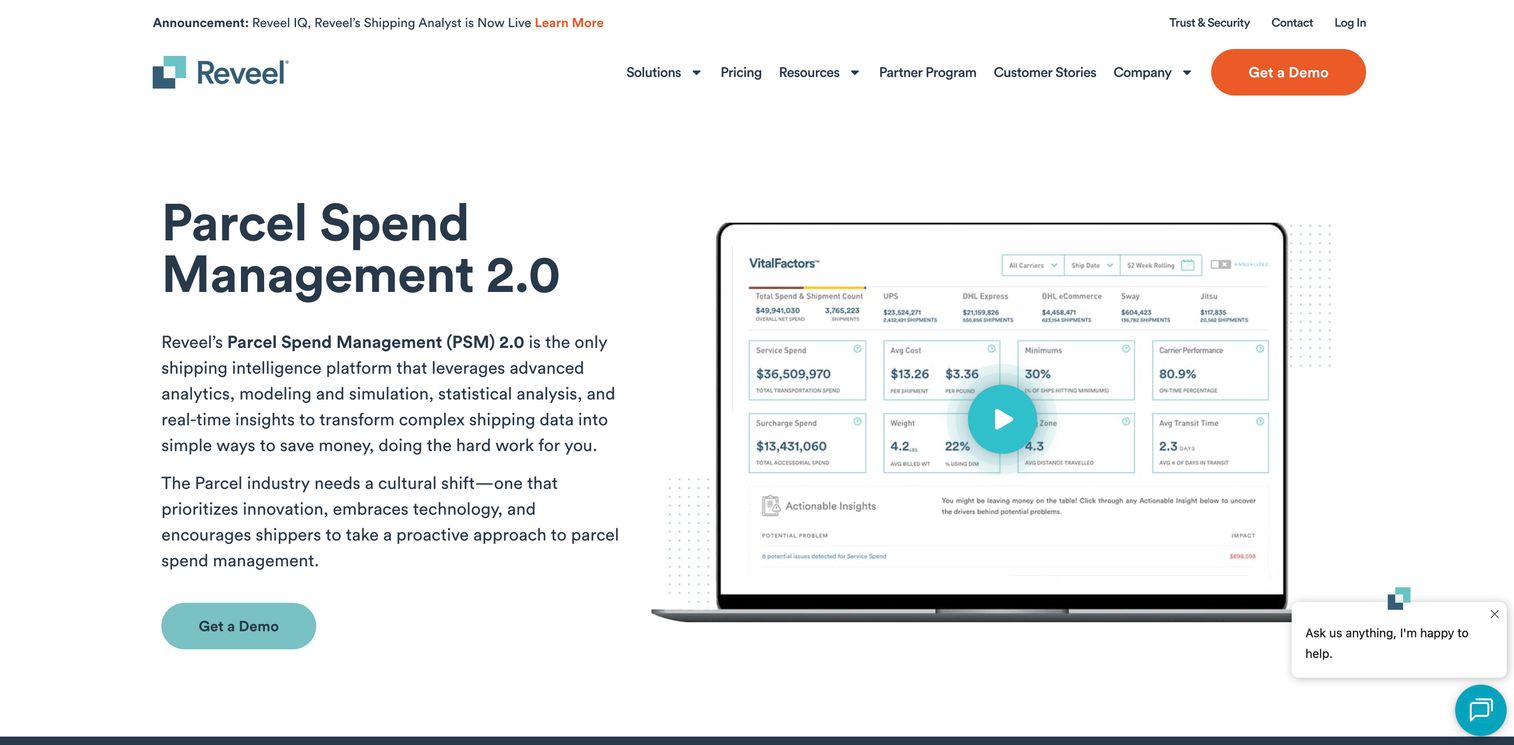Click the Avg Transit Time info icon

[x=1260, y=422]
